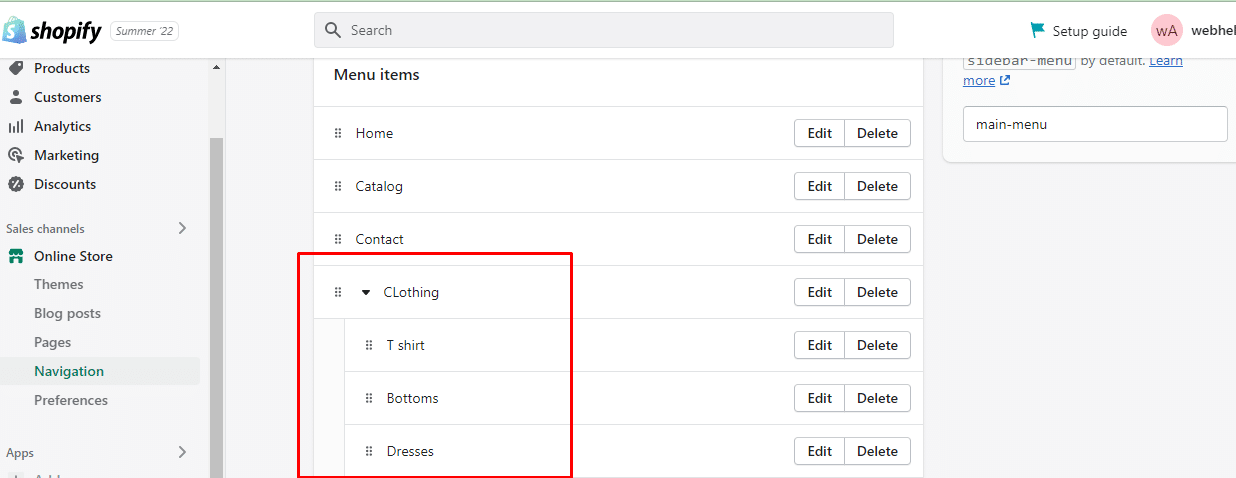Expand the Apps section chevron
Screen dimensions: 1236x478
182,452
